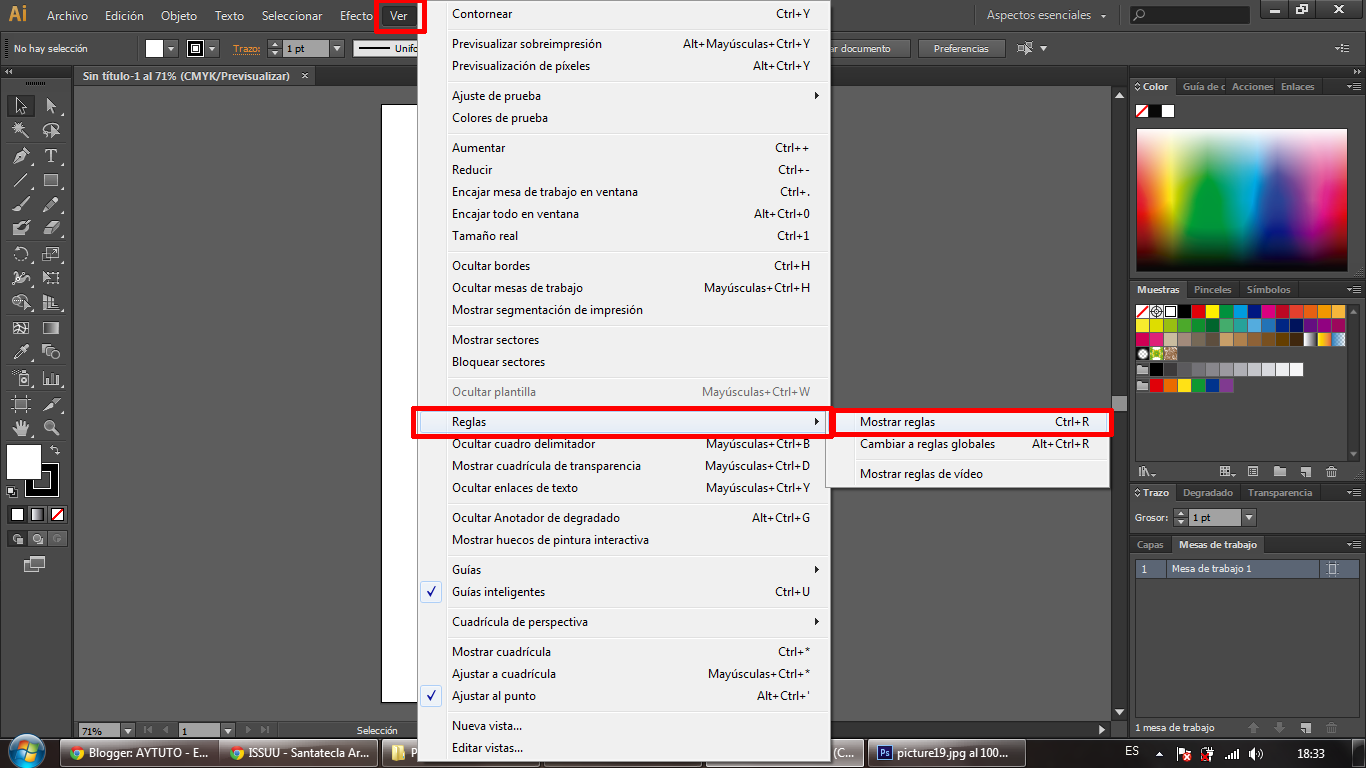Image resolution: width=1366 pixels, height=768 pixels.
Task: Select the Scale tool
Action: (x=51, y=254)
